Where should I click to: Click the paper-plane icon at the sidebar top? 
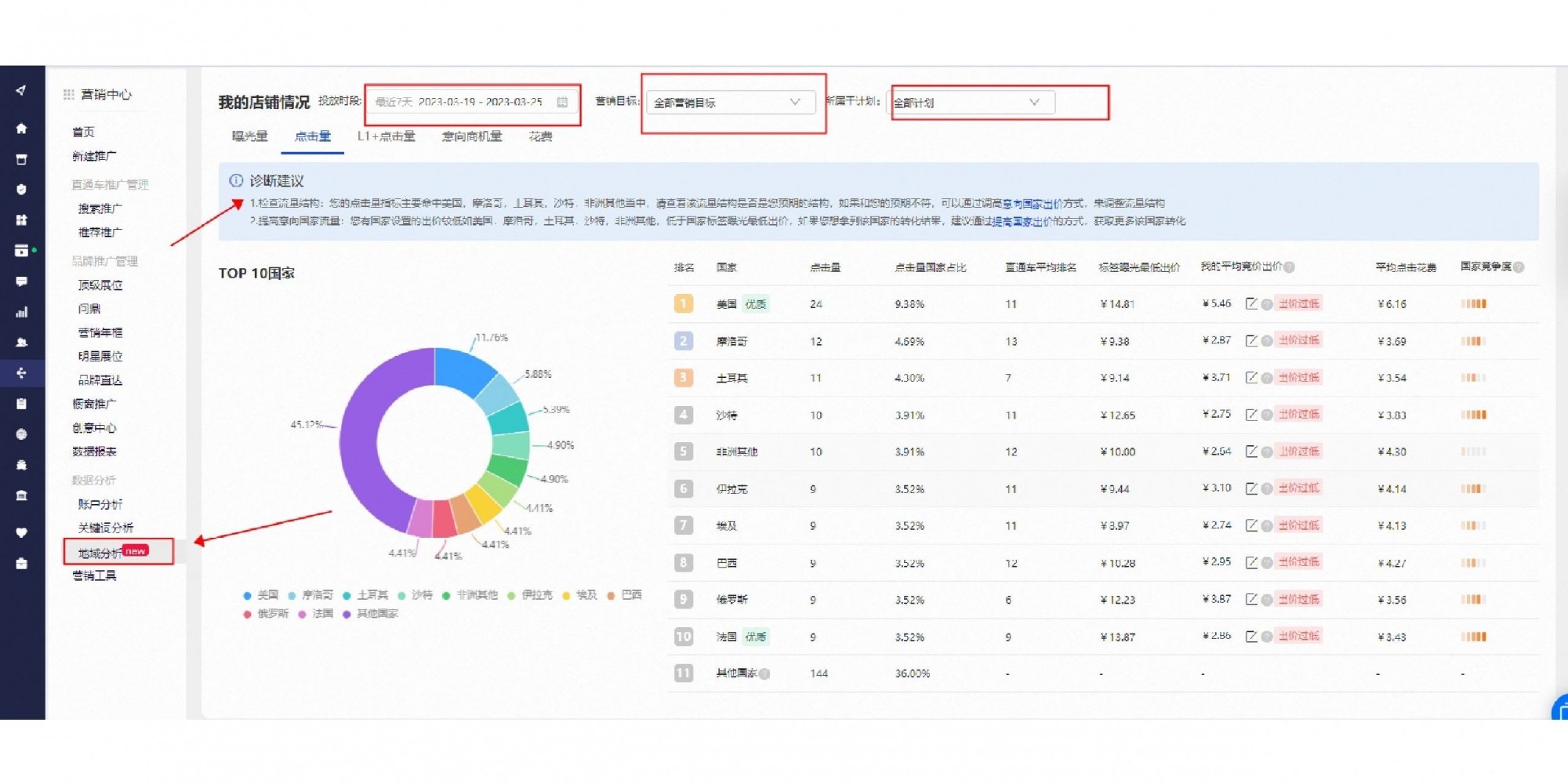pyautogui.click(x=21, y=91)
